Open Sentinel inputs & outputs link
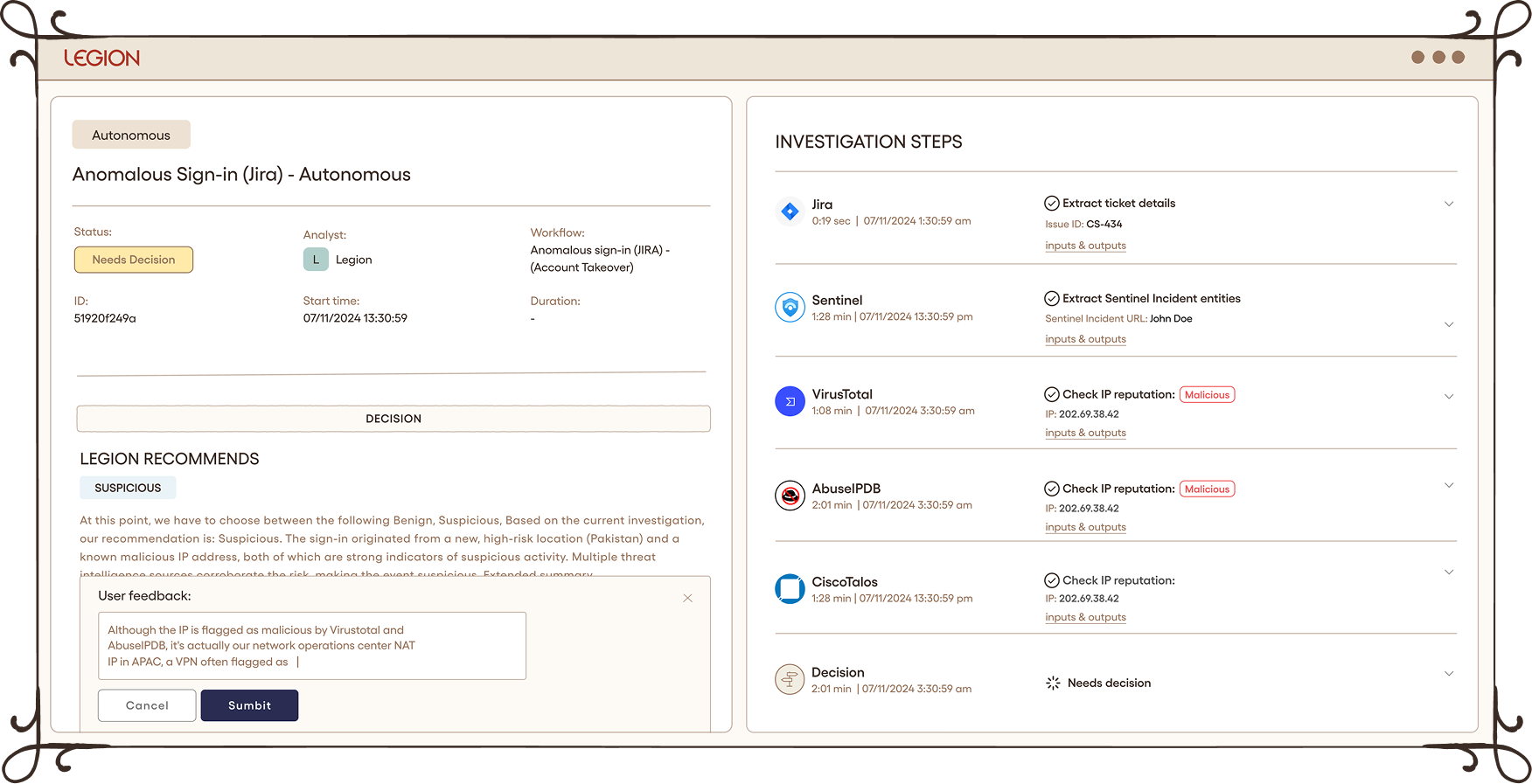 (1085, 339)
